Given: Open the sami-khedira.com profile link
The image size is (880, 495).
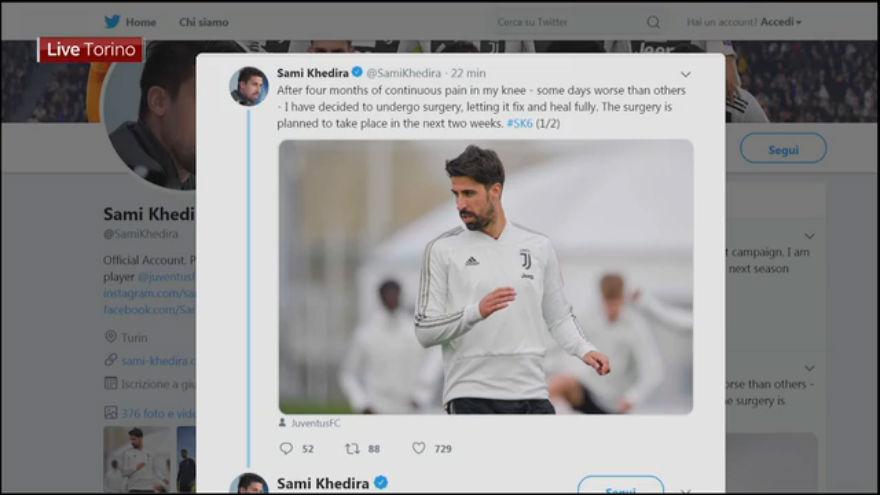Looking at the screenshot, I should 155,360.
